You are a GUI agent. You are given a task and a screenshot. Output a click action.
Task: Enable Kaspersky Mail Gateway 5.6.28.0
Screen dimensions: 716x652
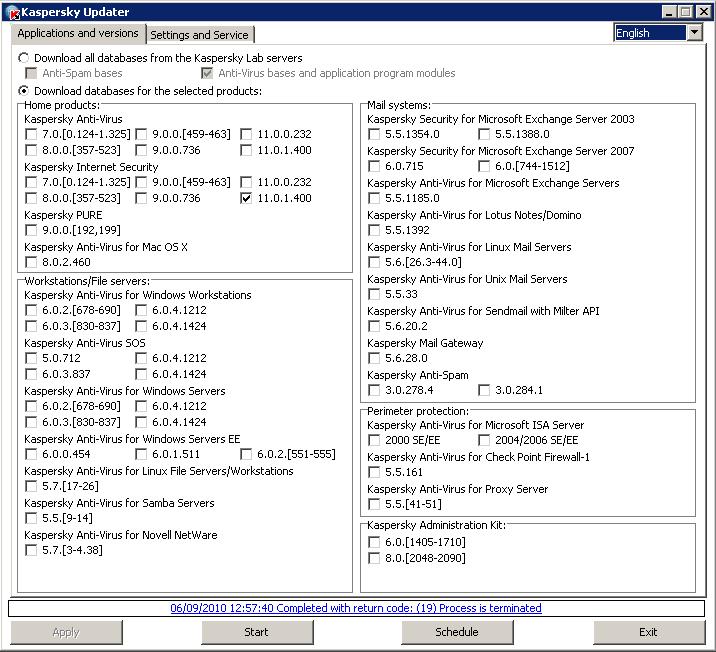374,358
